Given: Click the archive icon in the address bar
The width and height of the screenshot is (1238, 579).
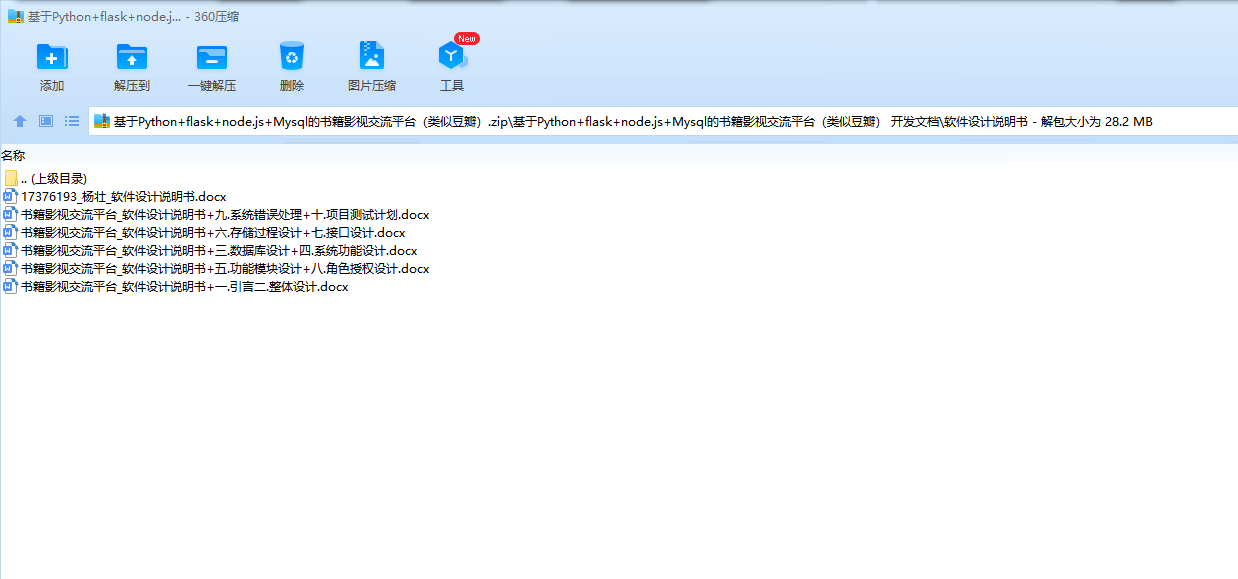Looking at the screenshot, I should (102, 121).
